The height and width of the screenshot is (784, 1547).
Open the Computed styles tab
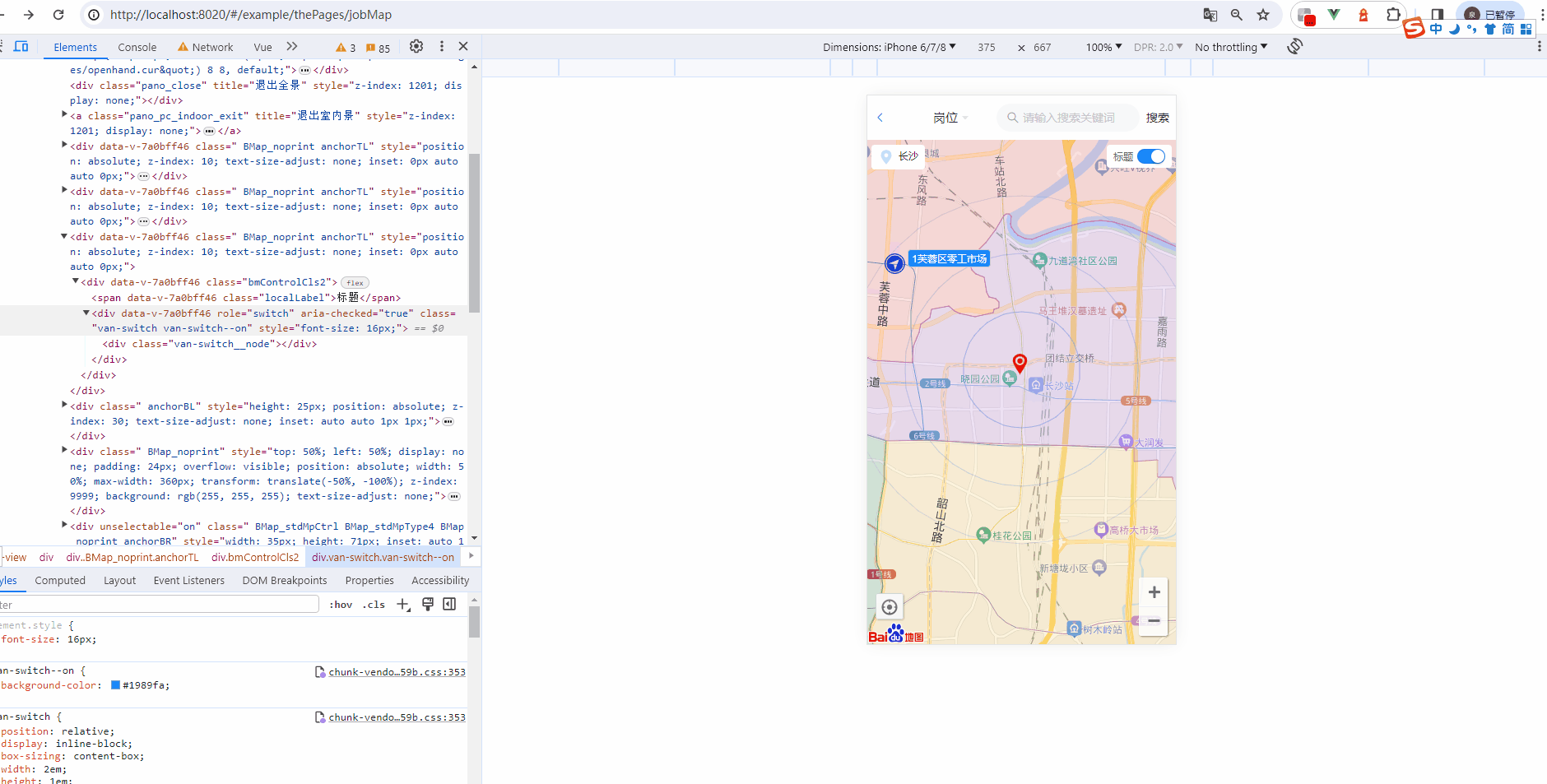click(60, 580)
